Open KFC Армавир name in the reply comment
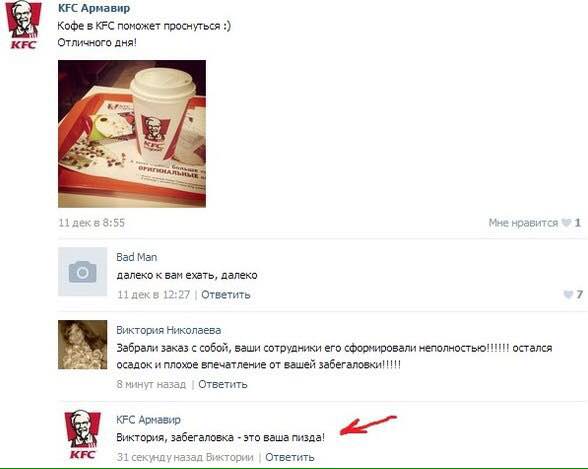This screenshot has height=469, width=588. click(148, 420)
